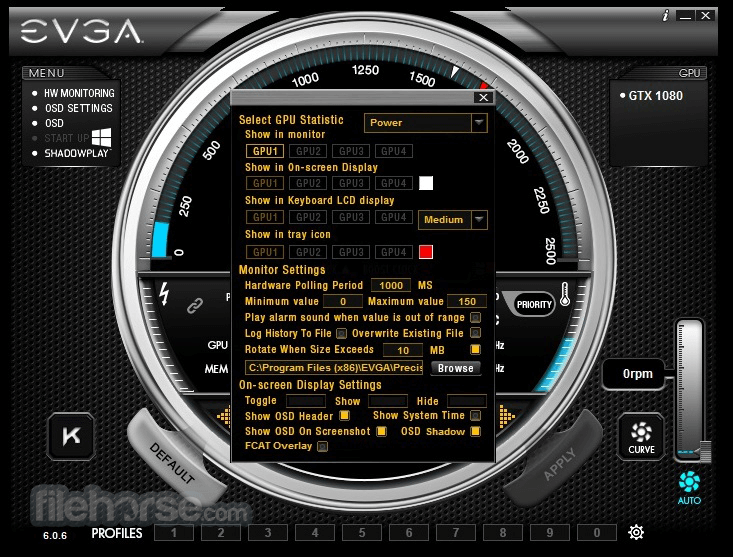Image resolution: width=733 pixels, height=557 pixels.
Task: Select profile slot 5
Action: (361, 533)
